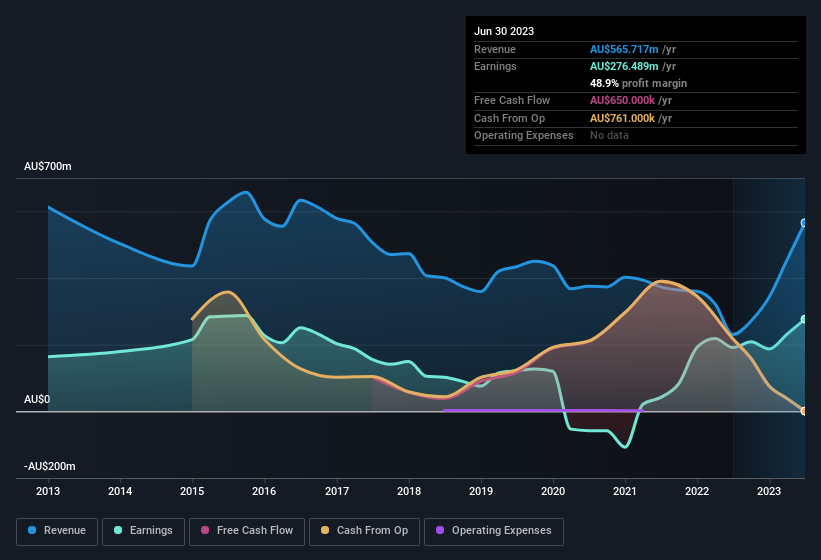The height and width of the screenshot is (560, 821).
Task: Click the Revenue data point at chart end
Action: [804, 223]
